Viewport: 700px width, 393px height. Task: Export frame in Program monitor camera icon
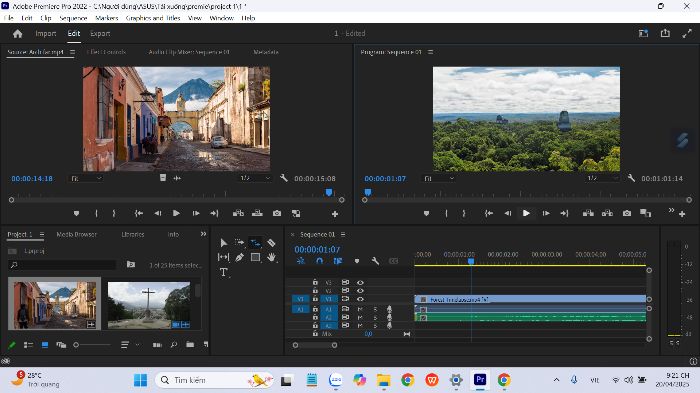(x=627, y=213)
